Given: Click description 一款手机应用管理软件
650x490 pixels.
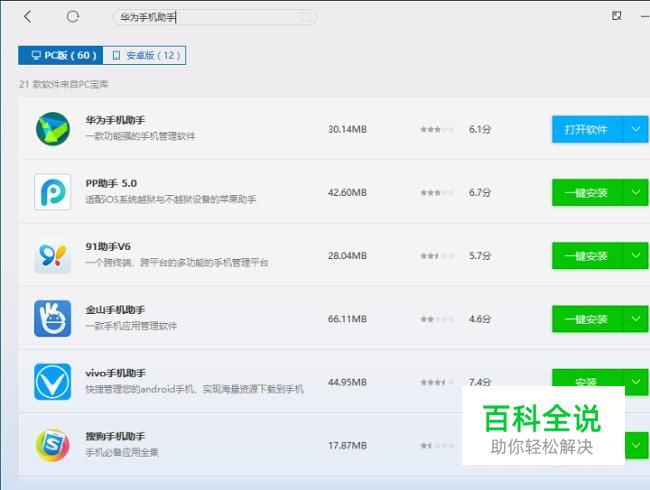Looking at the screenshot, I should [131, 326].
